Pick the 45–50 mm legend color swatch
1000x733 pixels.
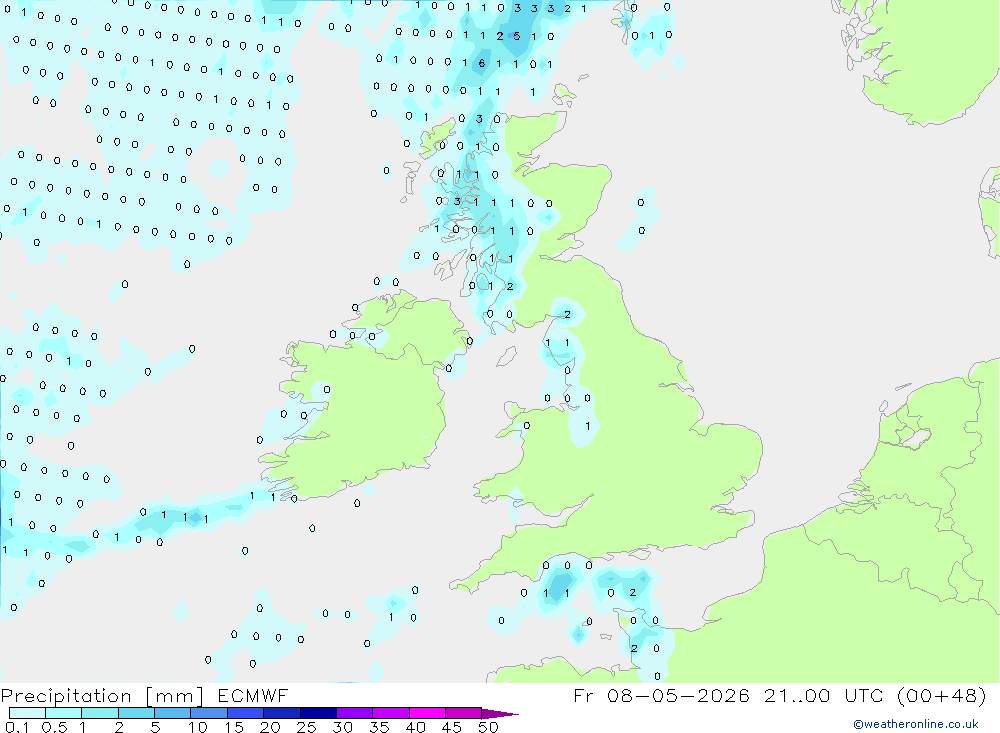tap(463, 713)
